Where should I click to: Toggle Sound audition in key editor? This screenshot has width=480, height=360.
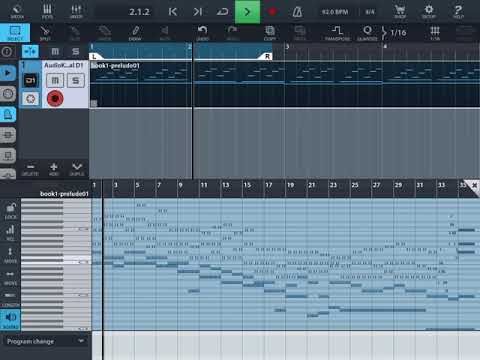point(10,320)
